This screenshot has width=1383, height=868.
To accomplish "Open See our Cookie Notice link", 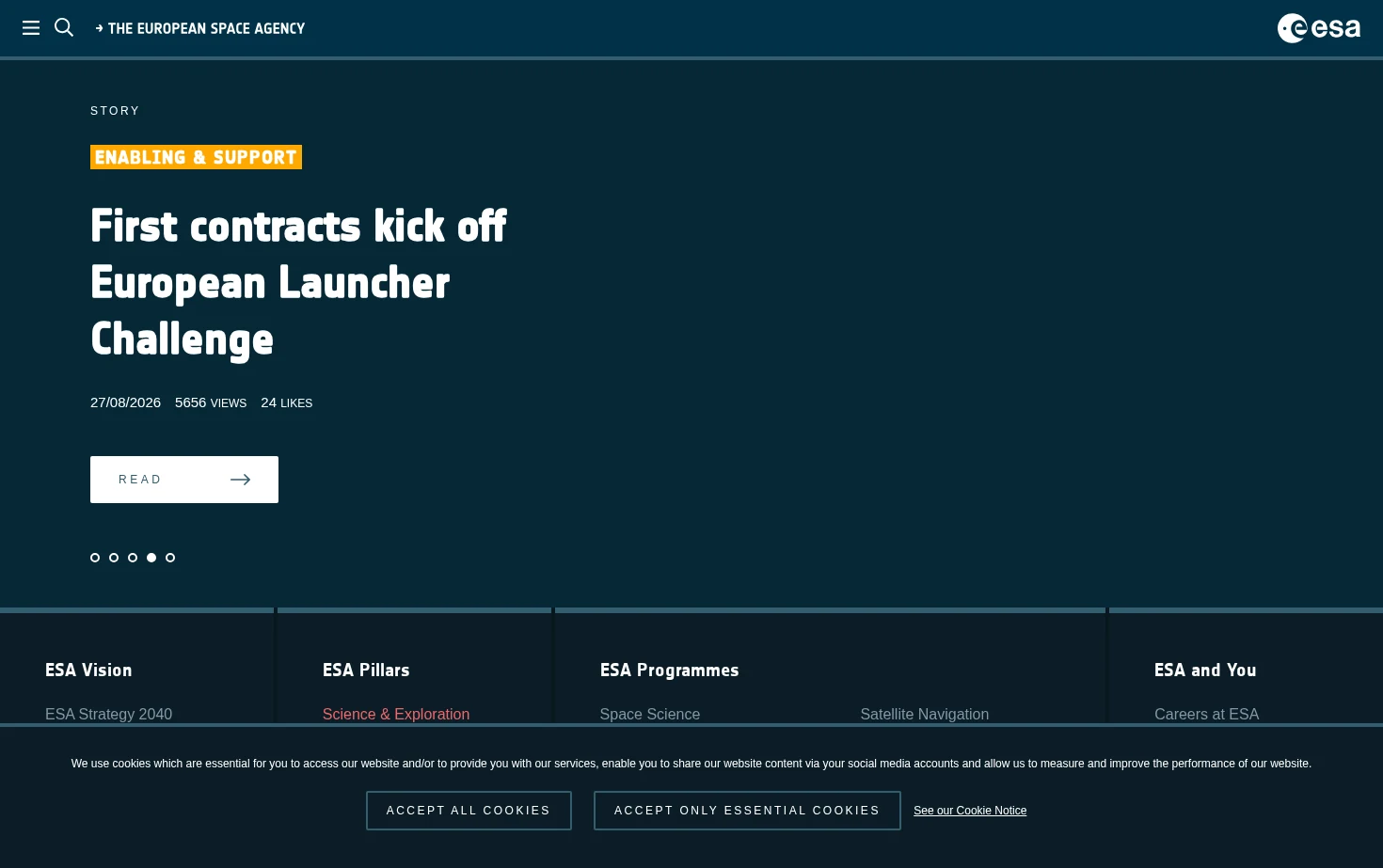I will (970, 811).
